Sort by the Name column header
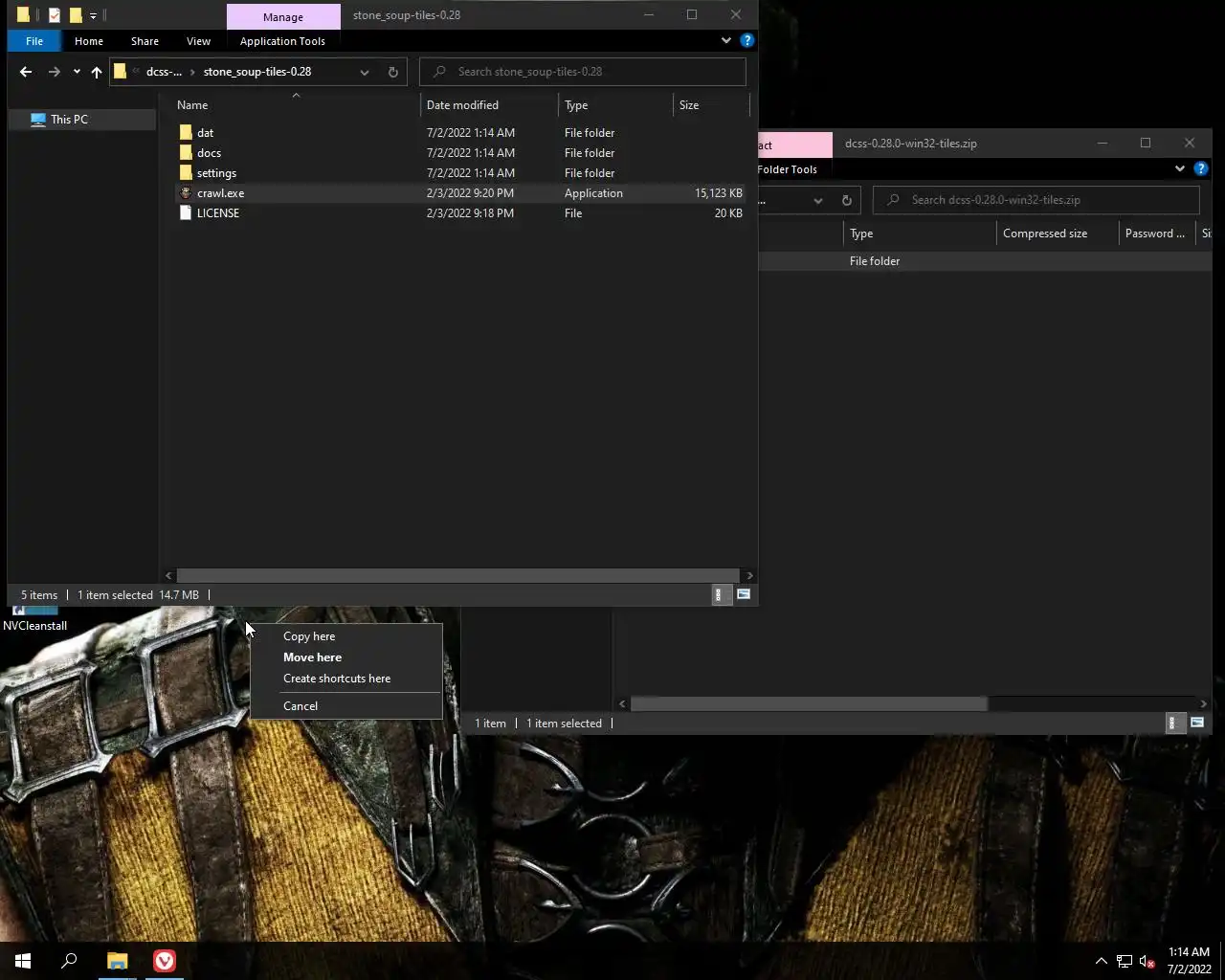 tap(192, 105)
